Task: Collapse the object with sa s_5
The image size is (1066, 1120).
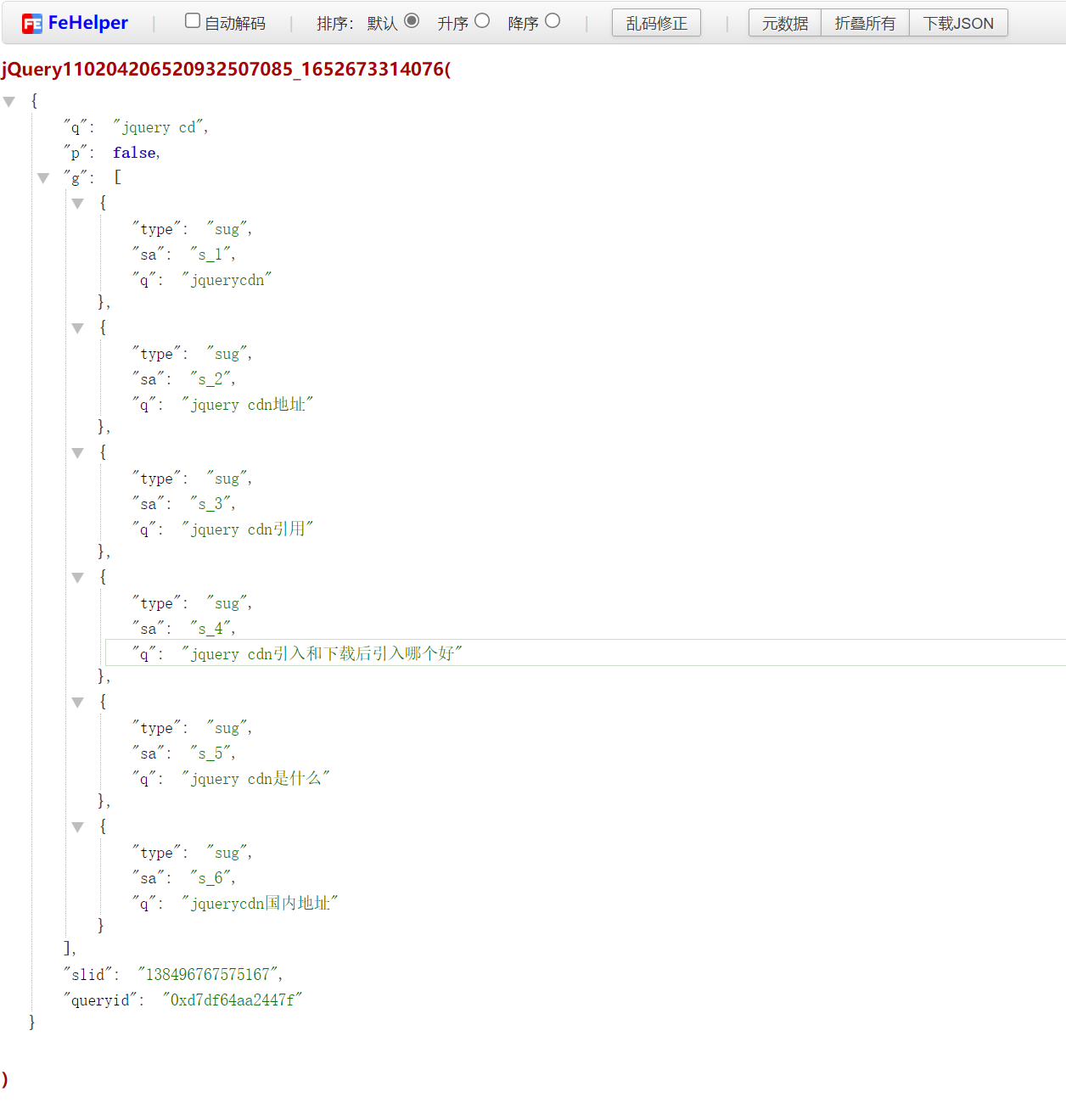Action: point(78,703)
